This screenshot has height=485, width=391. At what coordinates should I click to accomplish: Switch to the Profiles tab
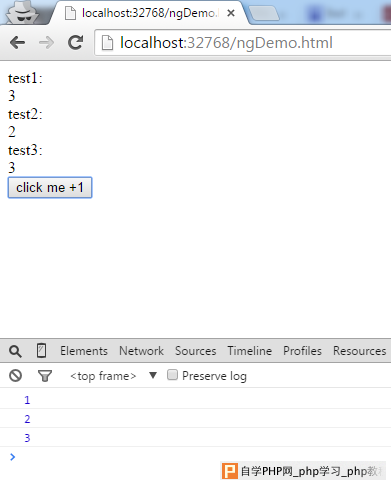click(302, 351)
